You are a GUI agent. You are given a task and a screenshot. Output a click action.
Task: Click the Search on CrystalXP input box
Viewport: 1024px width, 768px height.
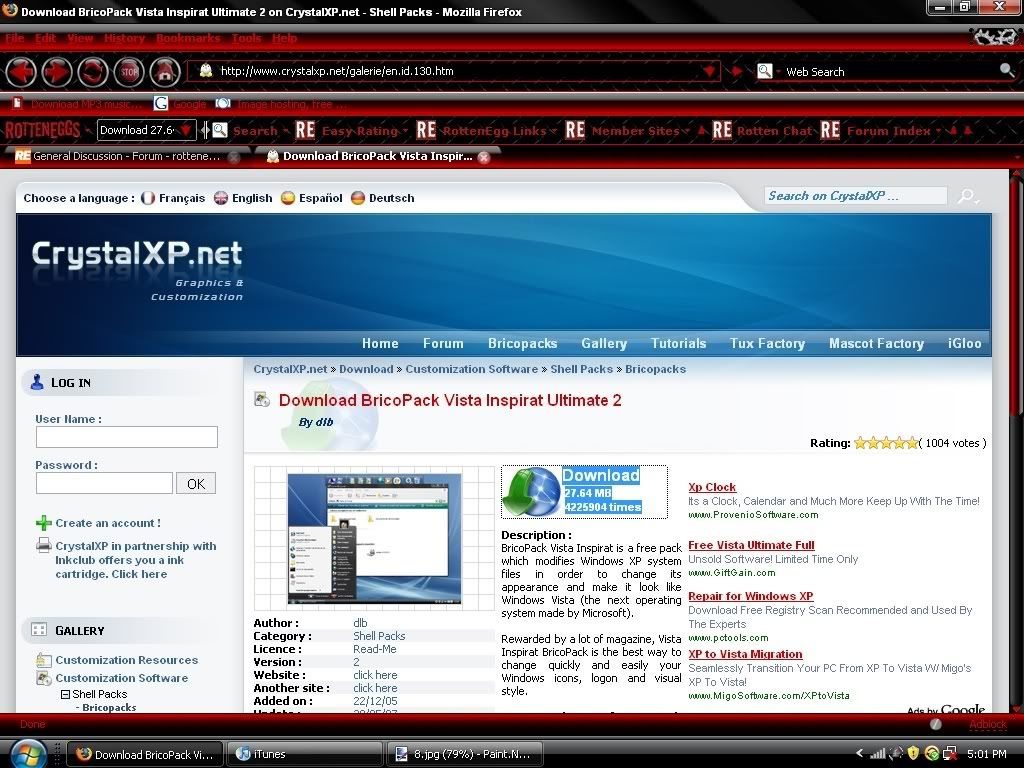pyautogui.click(x=856, y=196)
